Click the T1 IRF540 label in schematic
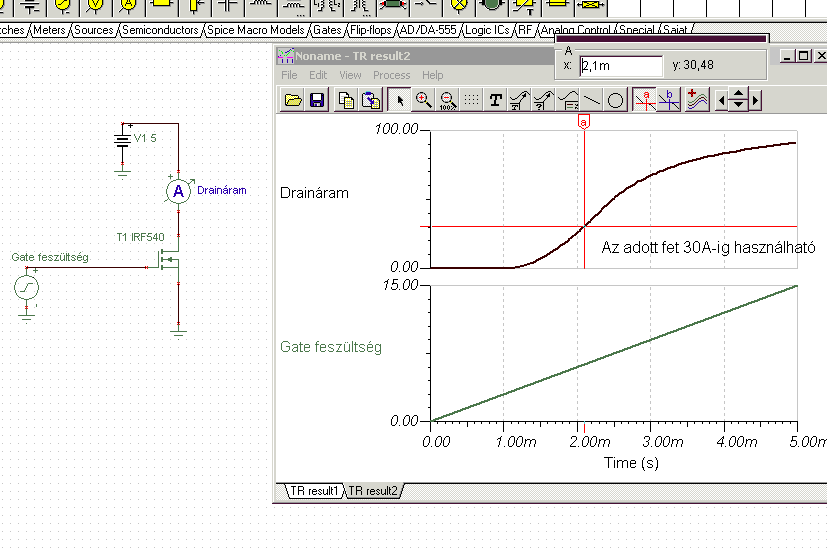The height and width of the screenshot is (548, 827). tap(140, 237)
